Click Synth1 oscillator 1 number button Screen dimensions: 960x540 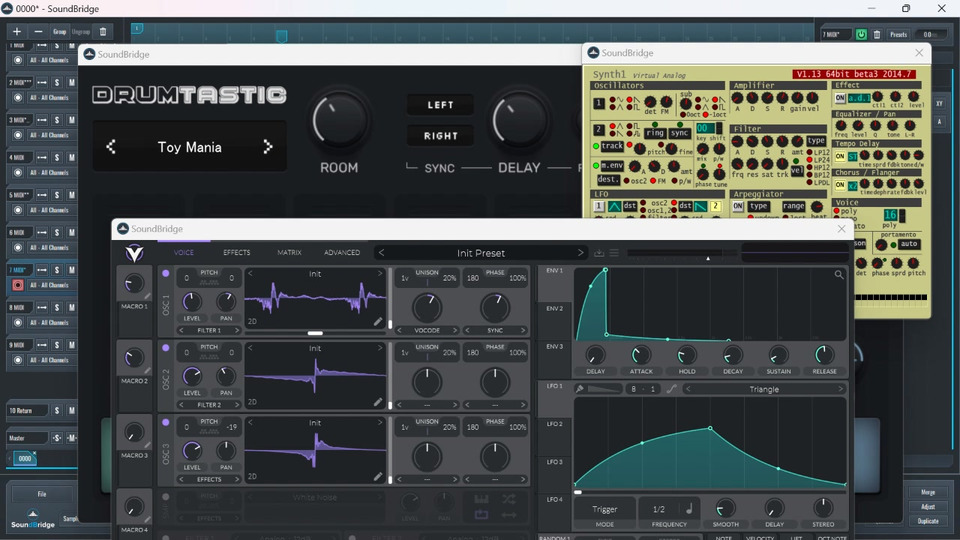599,103
